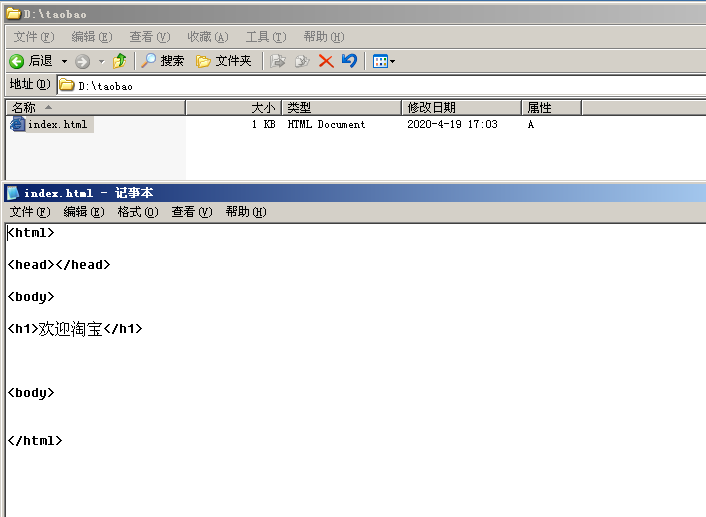Screen dimensions: 706x517
Task: Open the Forward history dropdown arrow
Action: pyautogui.click(x=102, y=61)
